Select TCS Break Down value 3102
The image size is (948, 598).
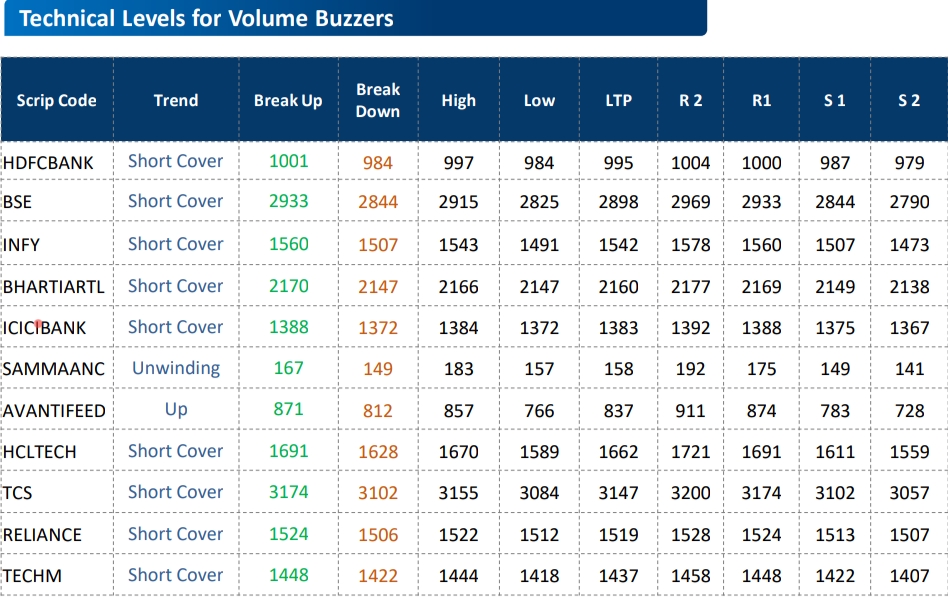point(378,493)
